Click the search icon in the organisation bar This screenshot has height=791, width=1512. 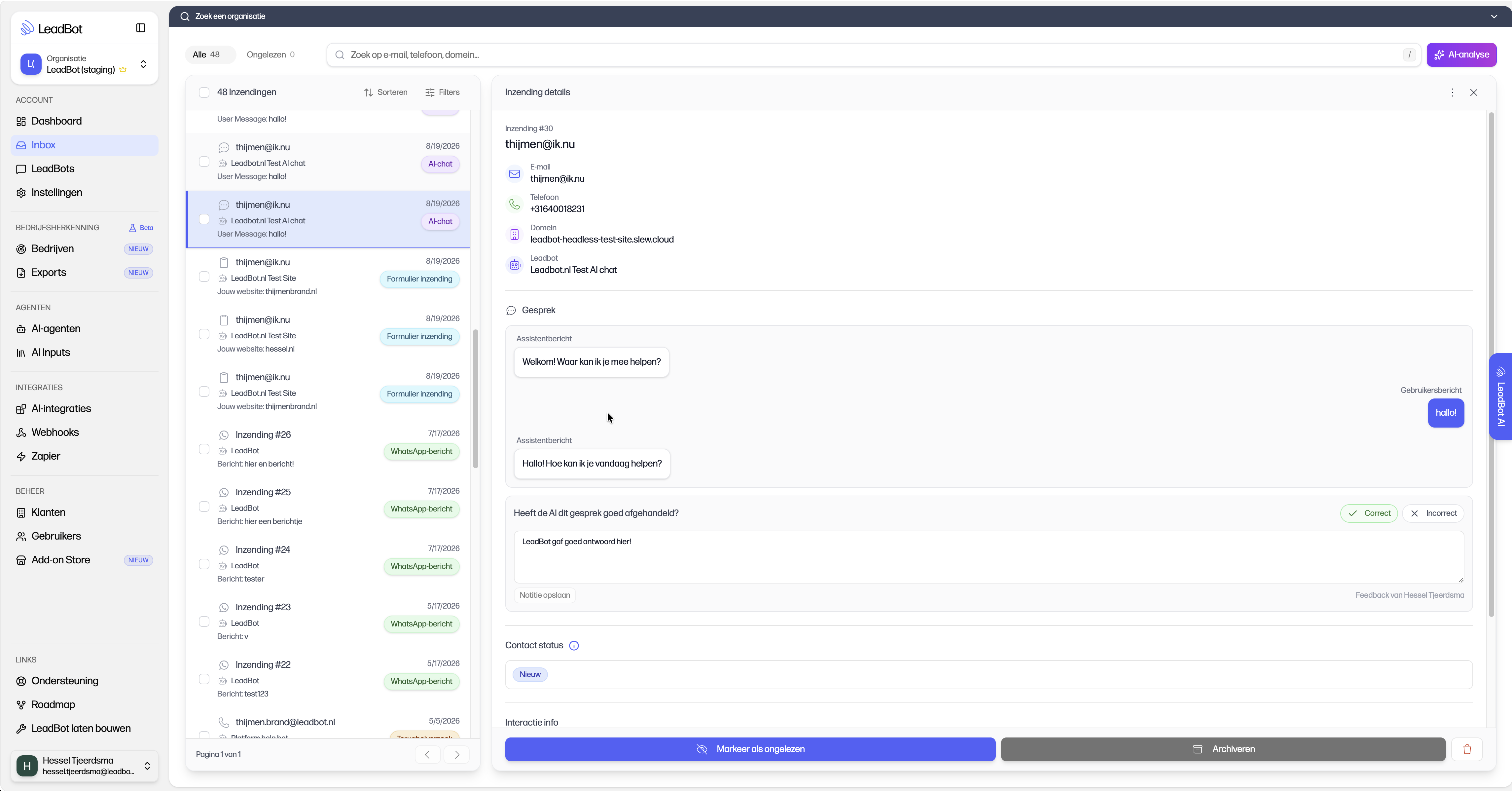[185, 17]
